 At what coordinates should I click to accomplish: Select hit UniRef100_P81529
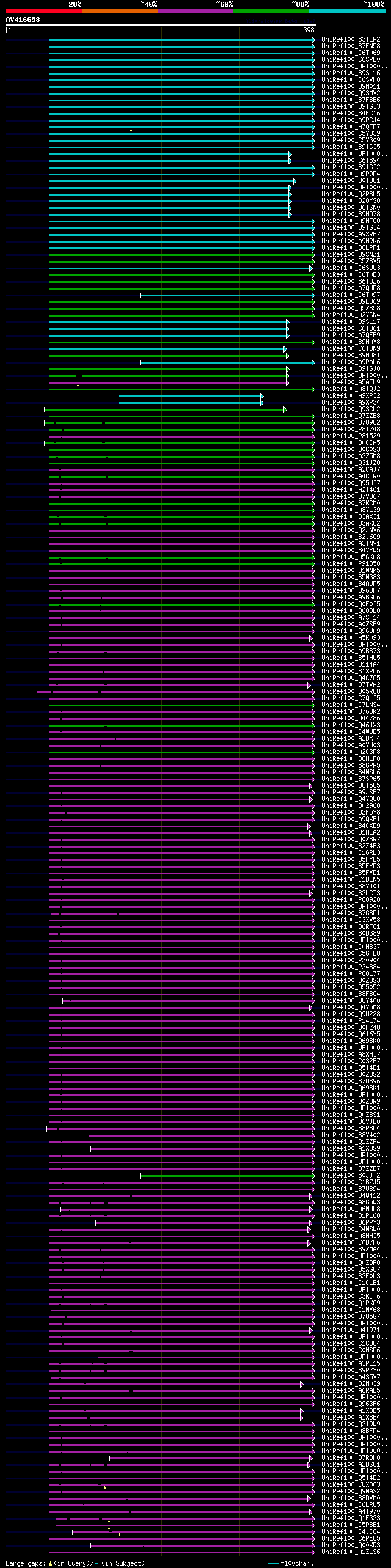click(351, 436)
